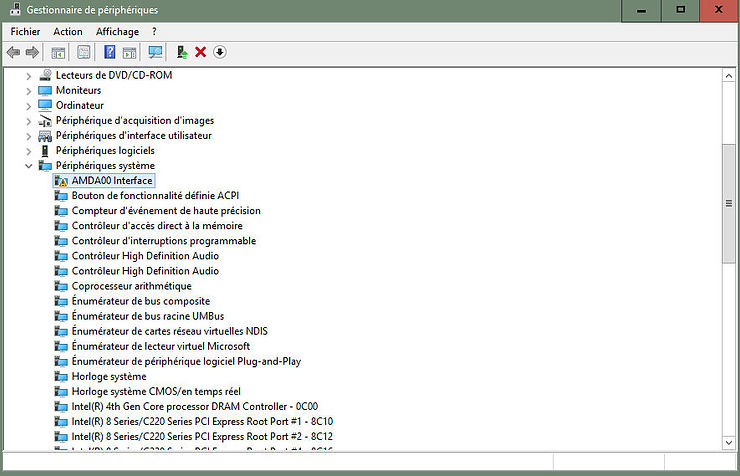Select Compteur d'événement de haute précision
740x476 pixels.
pyautogui.click(x=166, y=211)
